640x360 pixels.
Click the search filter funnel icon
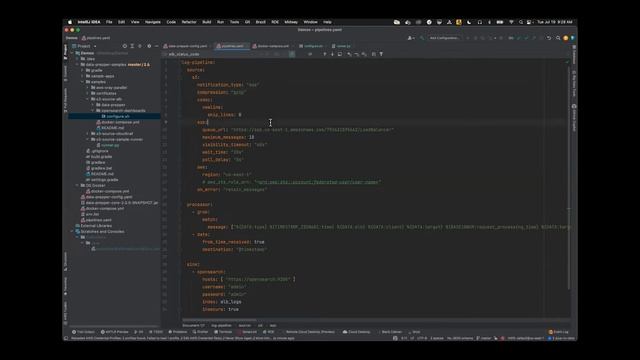pos(381,54)
